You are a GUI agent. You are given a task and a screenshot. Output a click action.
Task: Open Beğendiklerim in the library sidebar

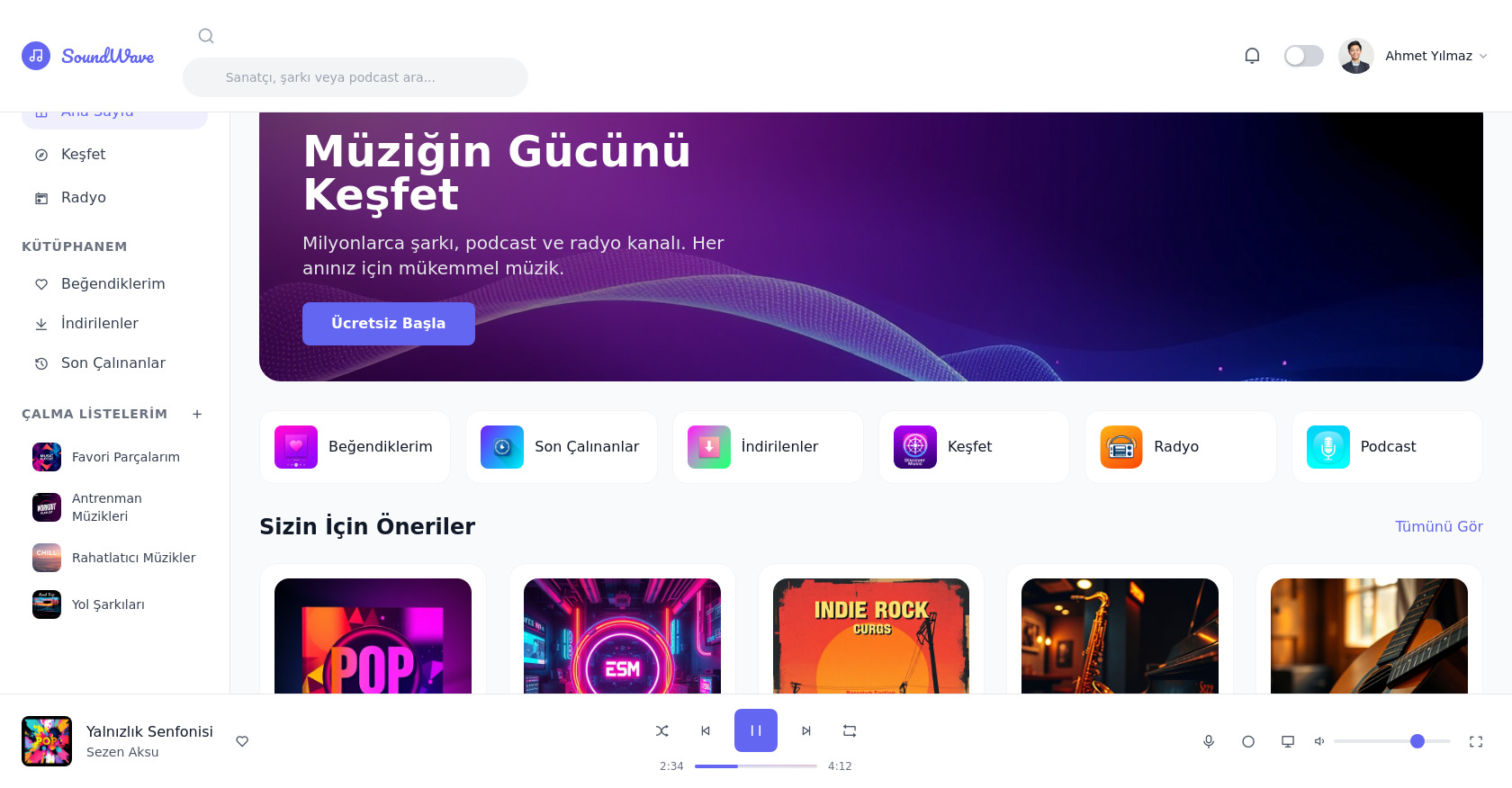pyautogui.click(x=114, y=284)
